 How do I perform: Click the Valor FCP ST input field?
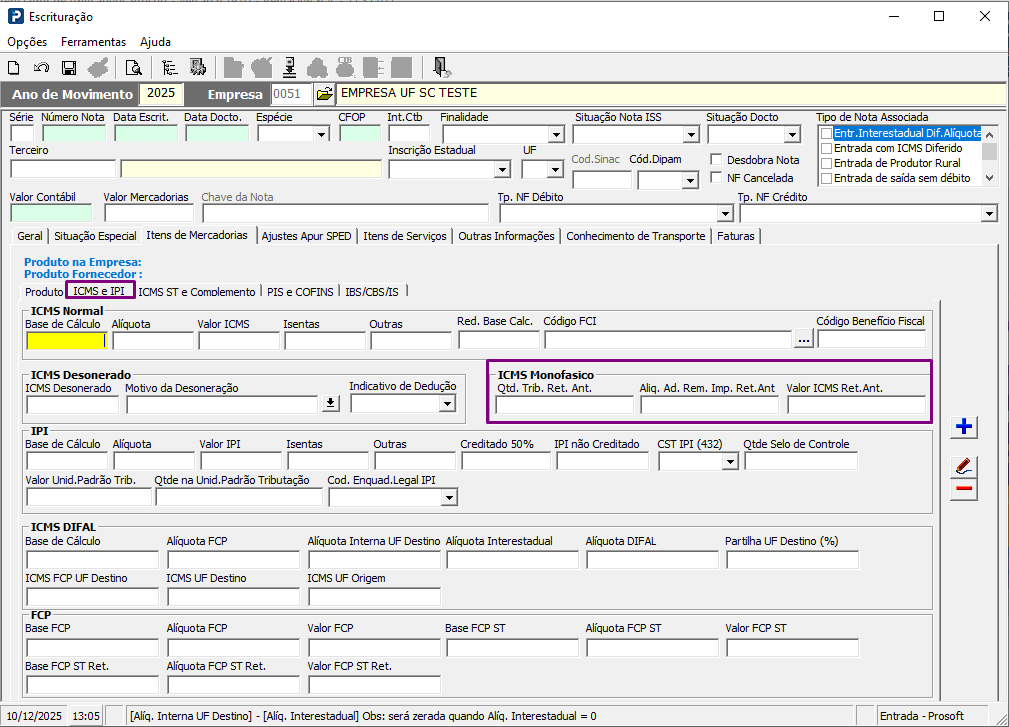[793, 647]
